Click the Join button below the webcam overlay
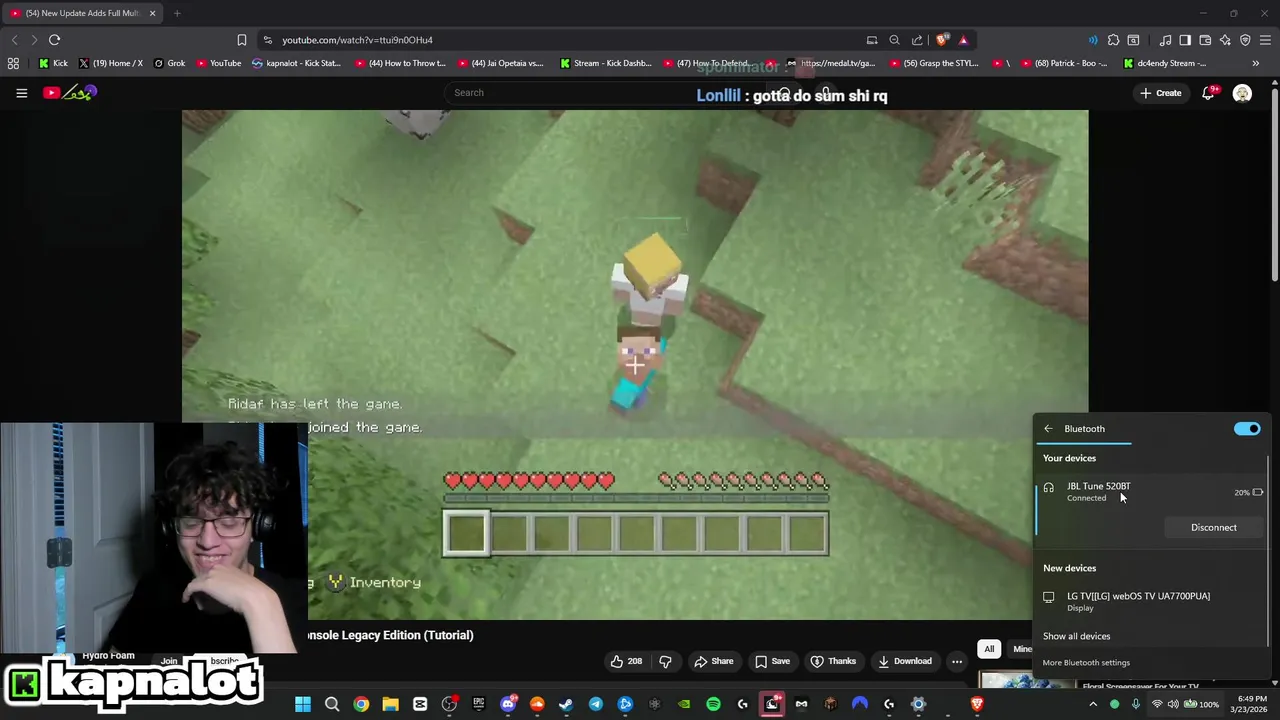This screenshot has height=720, width=1280. [169, 662]
